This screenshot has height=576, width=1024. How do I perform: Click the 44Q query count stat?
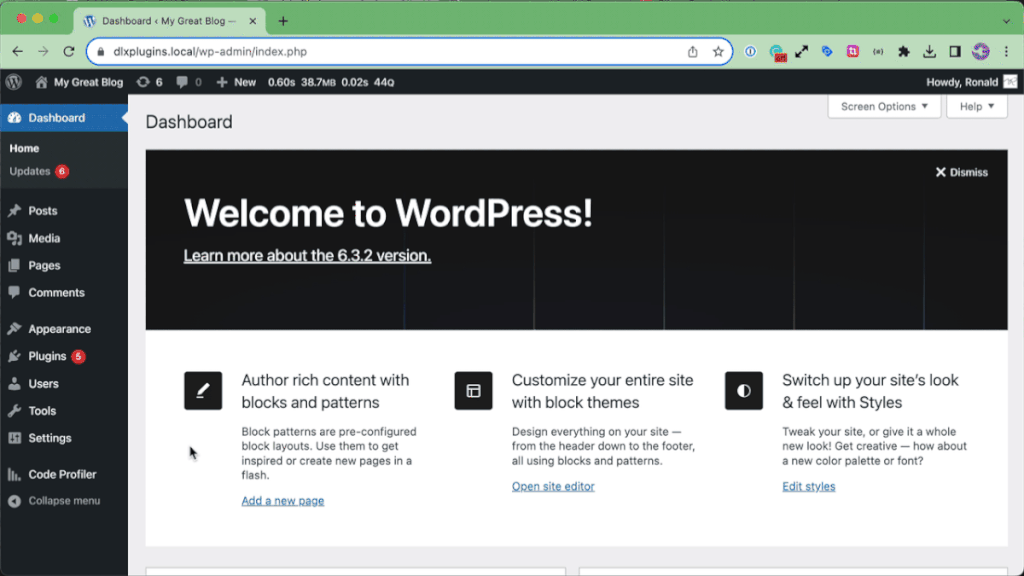pos(384,82)
